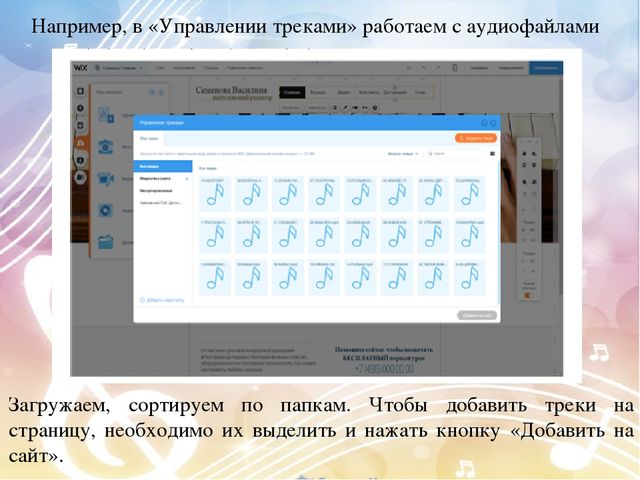Click the add new folder link

click(x=162, y=300)
